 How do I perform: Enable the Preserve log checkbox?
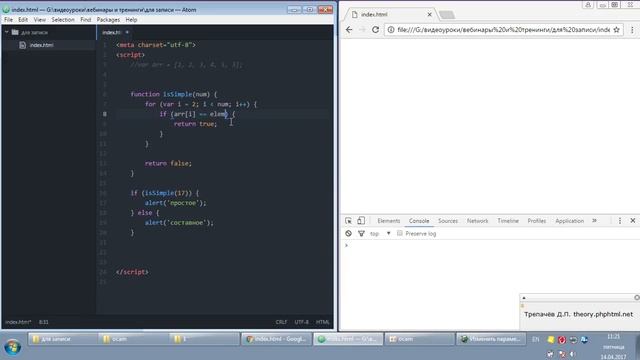400,233
